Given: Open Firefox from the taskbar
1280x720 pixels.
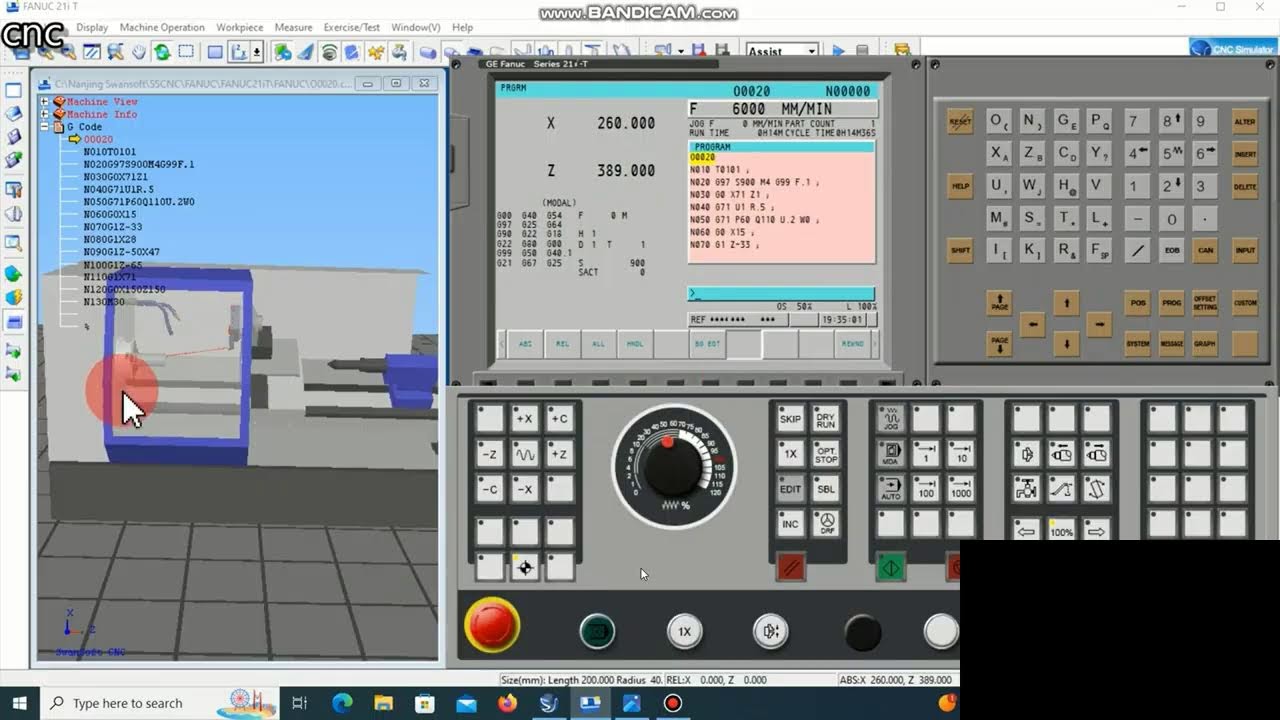Looking at the screenshot, I should 507,703.
